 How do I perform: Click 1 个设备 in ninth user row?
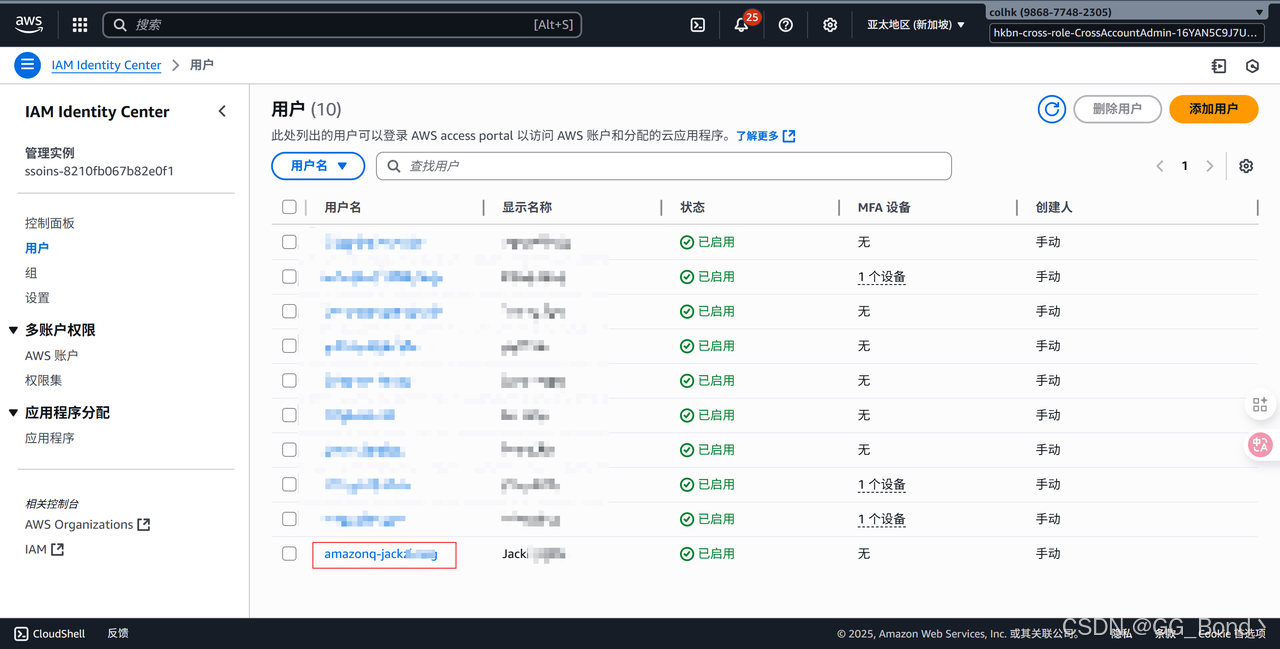point(882,520)
